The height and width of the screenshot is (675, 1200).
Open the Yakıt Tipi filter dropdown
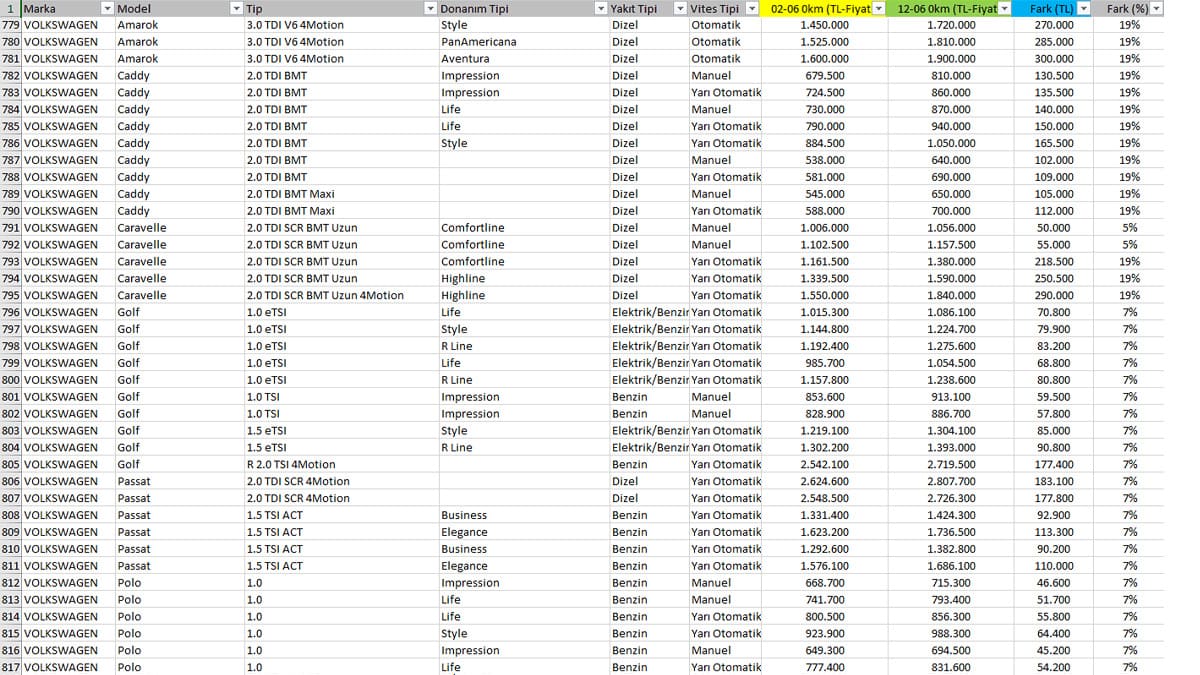(x=679, y=8)
